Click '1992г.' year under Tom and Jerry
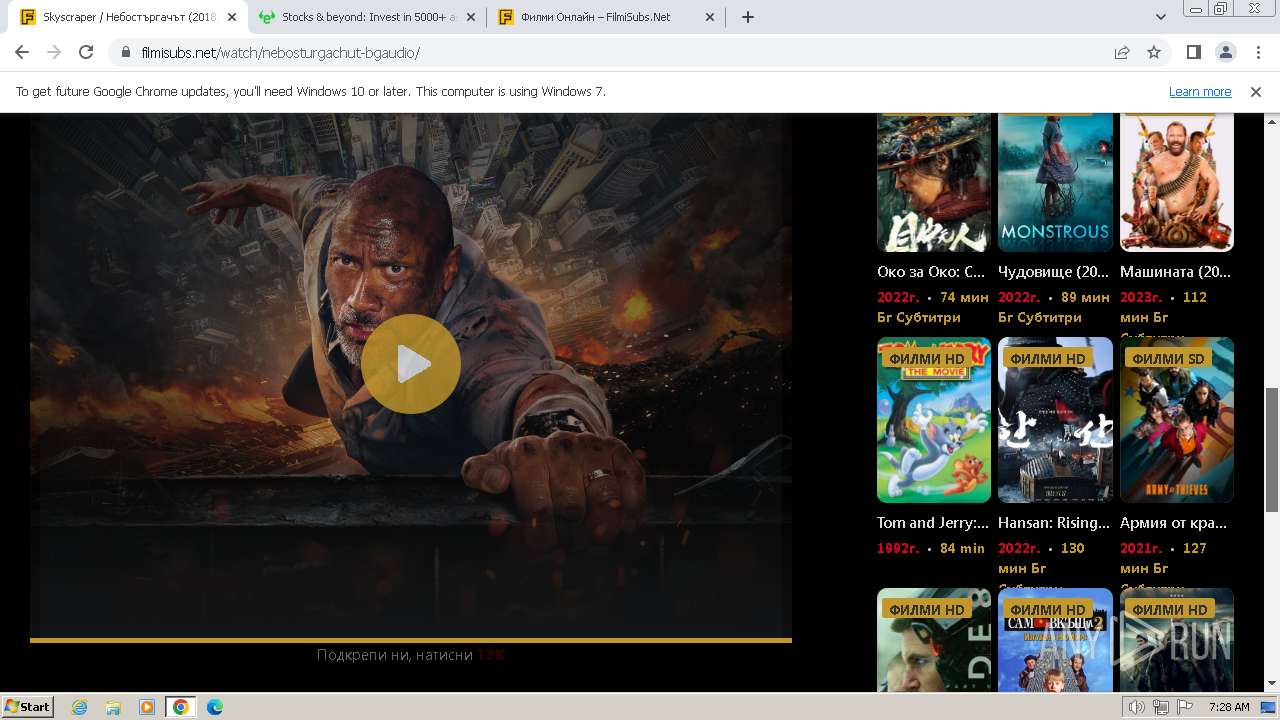The height and width of the screenshot is (720, 1280). pyautogui.click(x=898, y=548)
